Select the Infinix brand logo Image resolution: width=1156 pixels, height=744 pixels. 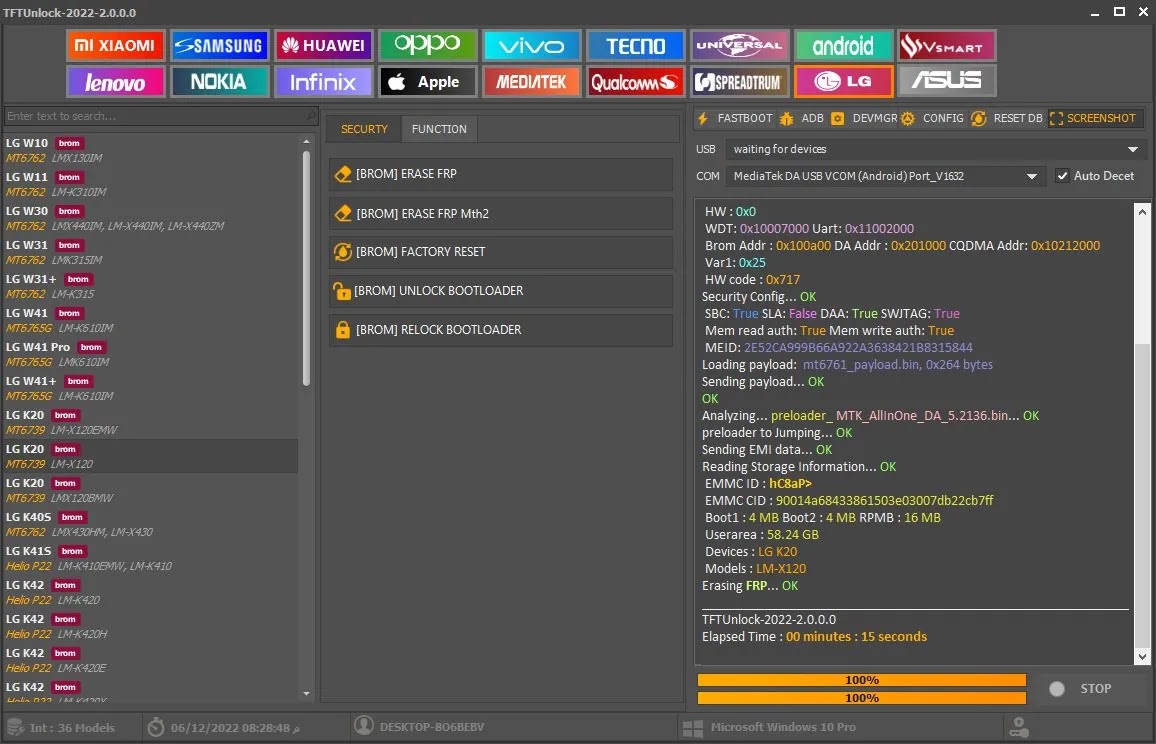tap(324, 82)
